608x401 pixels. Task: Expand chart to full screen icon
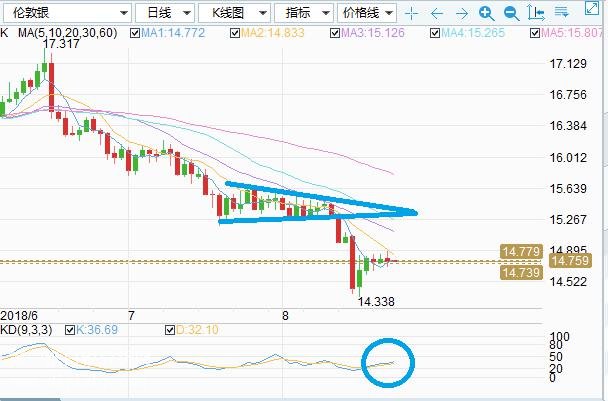tap(591, 9)
